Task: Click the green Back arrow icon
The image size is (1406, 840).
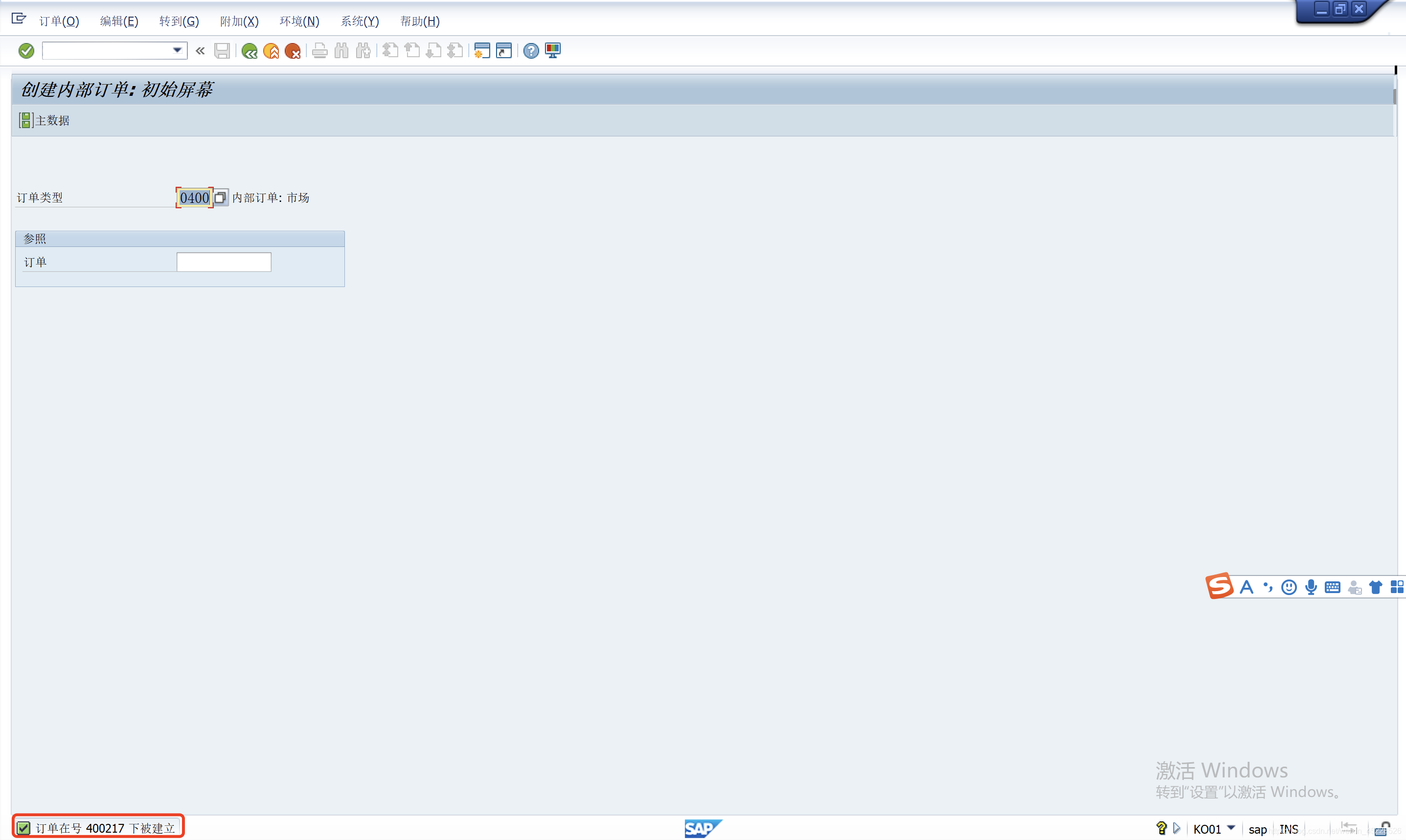Action: coord(249,51)
